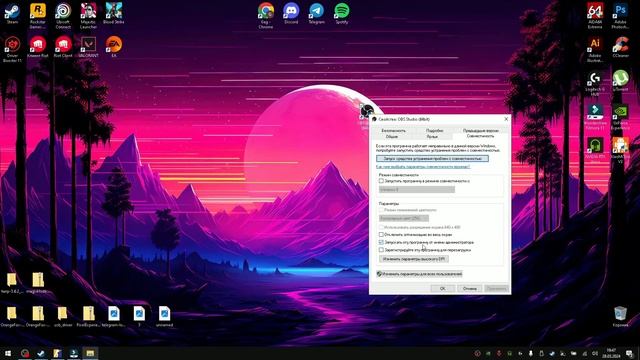Select the VALORANT desktop icon
The width and height of the screenshot is (640, 360).
click(88, 47)
